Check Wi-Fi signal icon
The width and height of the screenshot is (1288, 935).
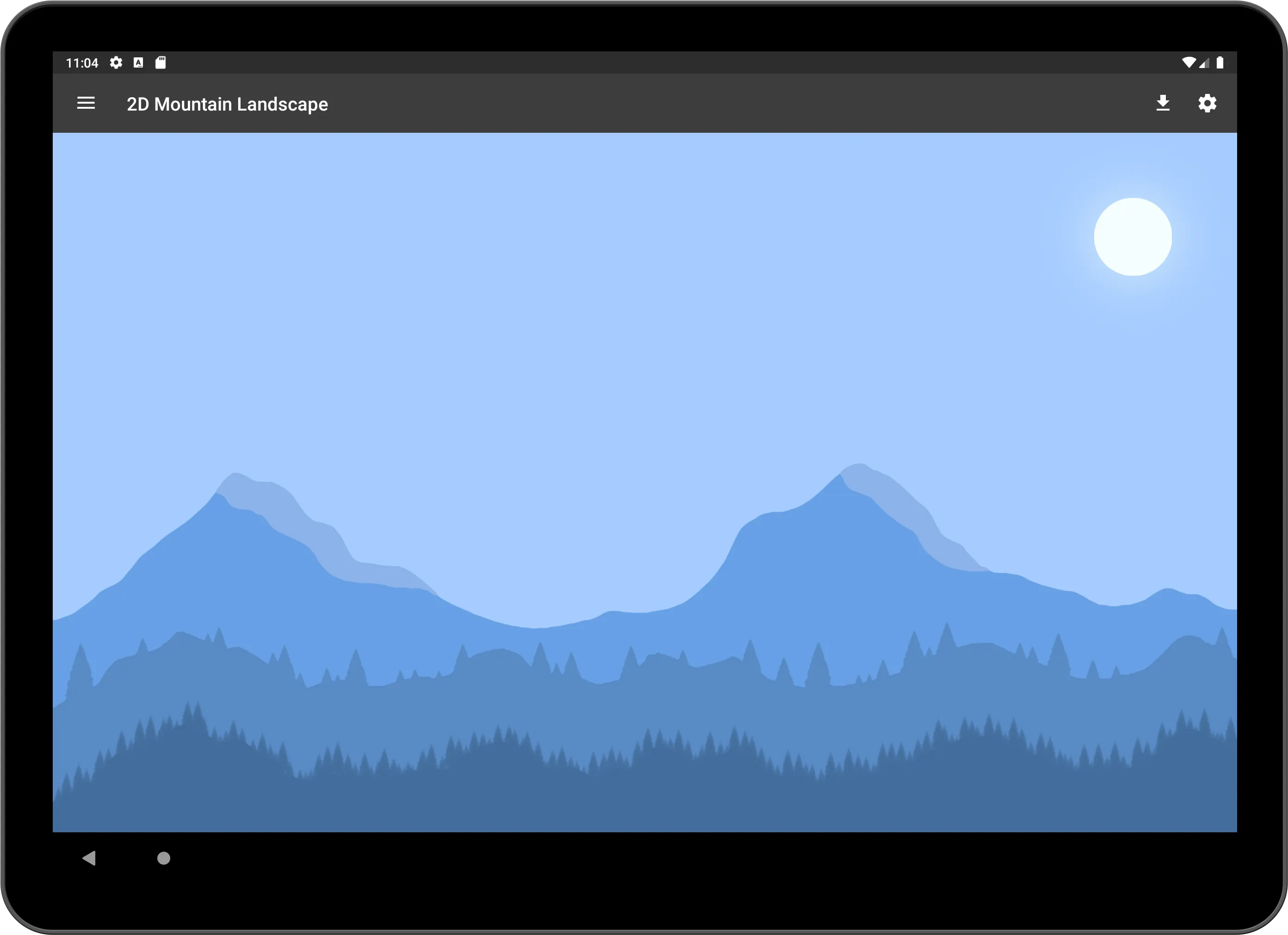pos(1192,62)
